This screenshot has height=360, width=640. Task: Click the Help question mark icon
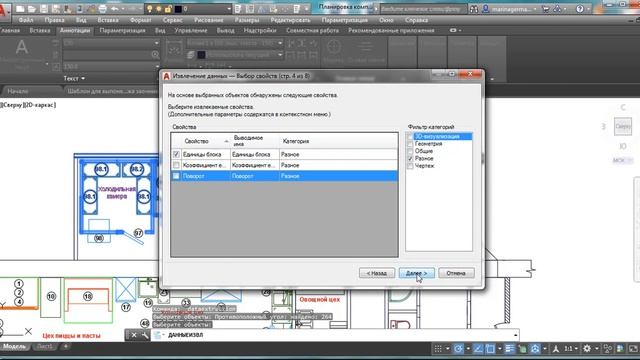(580, 9)
